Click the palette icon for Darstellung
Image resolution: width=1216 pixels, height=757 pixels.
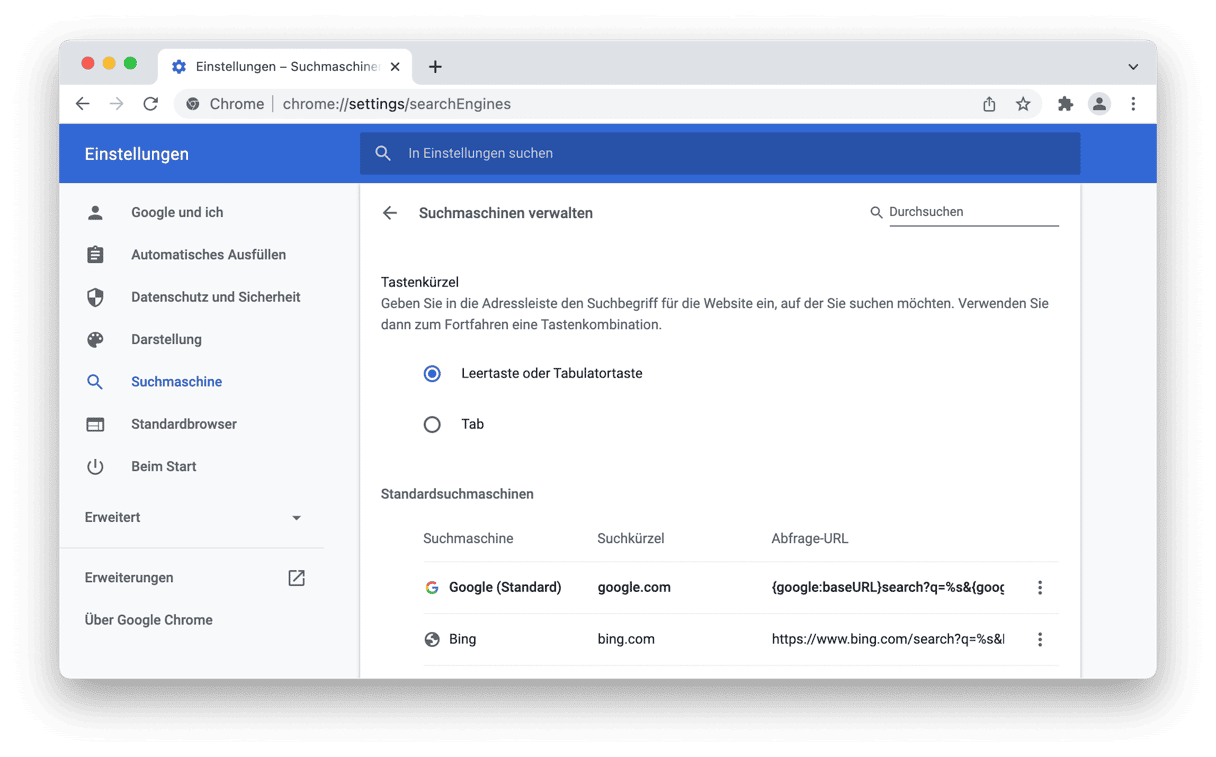(95, 340)
